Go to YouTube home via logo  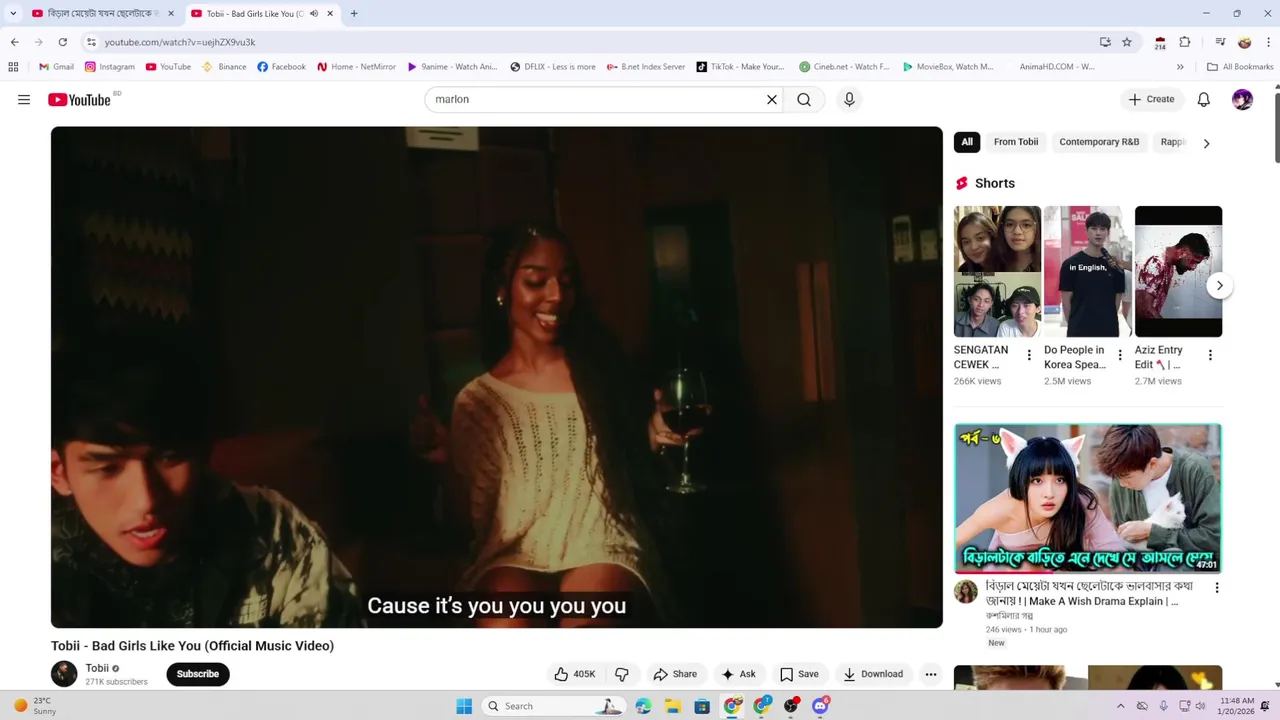point(79,99)
